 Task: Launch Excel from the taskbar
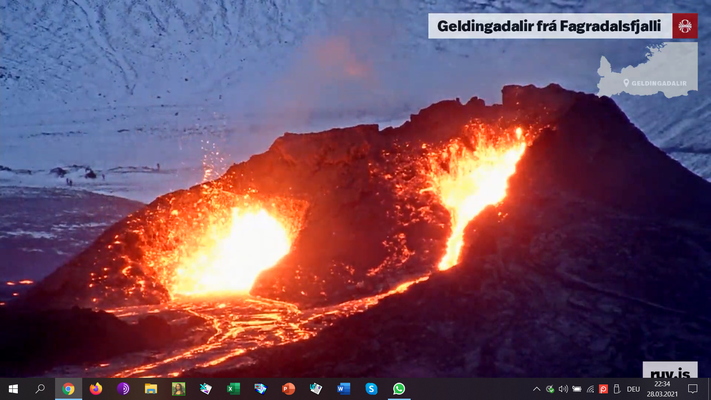(x=233, y=389)
